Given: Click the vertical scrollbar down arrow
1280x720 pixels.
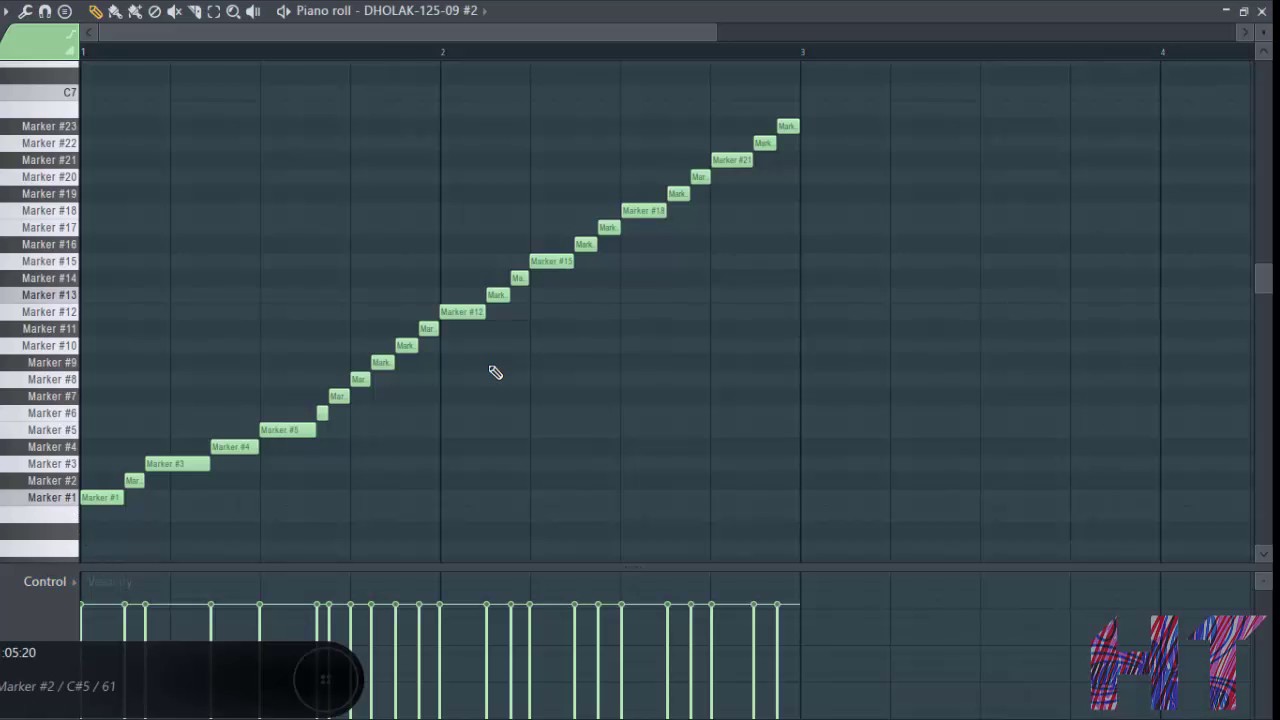Looking at the screenshot, I should click(x=1263, y=553).
